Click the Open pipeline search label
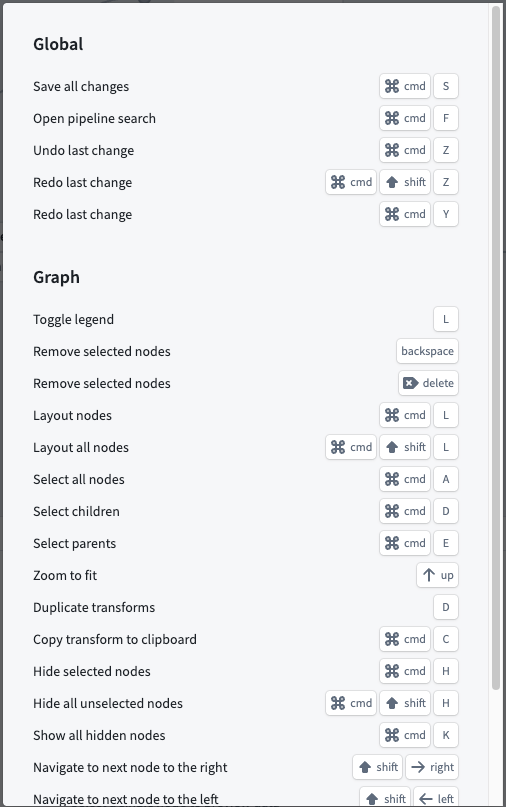 pyautogui.click(x=94, y=118)
